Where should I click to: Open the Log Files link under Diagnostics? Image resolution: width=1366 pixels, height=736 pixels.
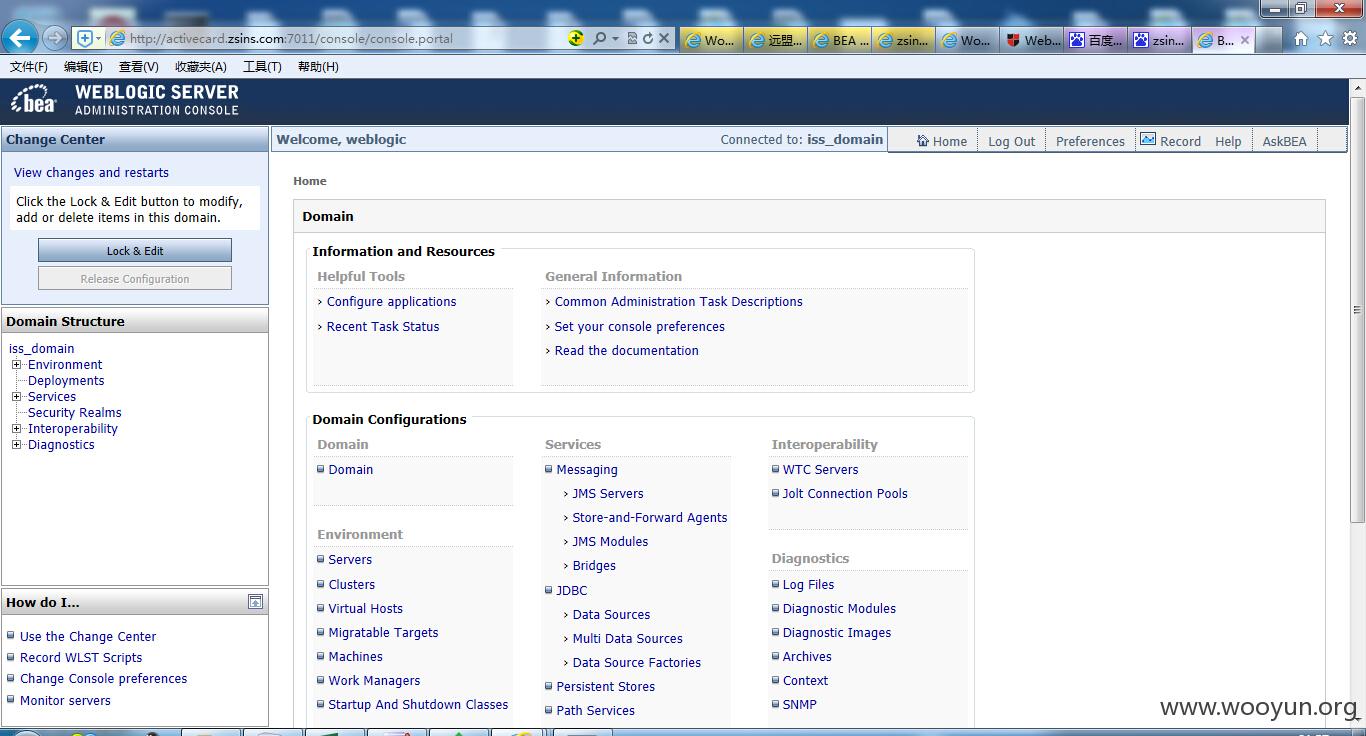point(808,584)
